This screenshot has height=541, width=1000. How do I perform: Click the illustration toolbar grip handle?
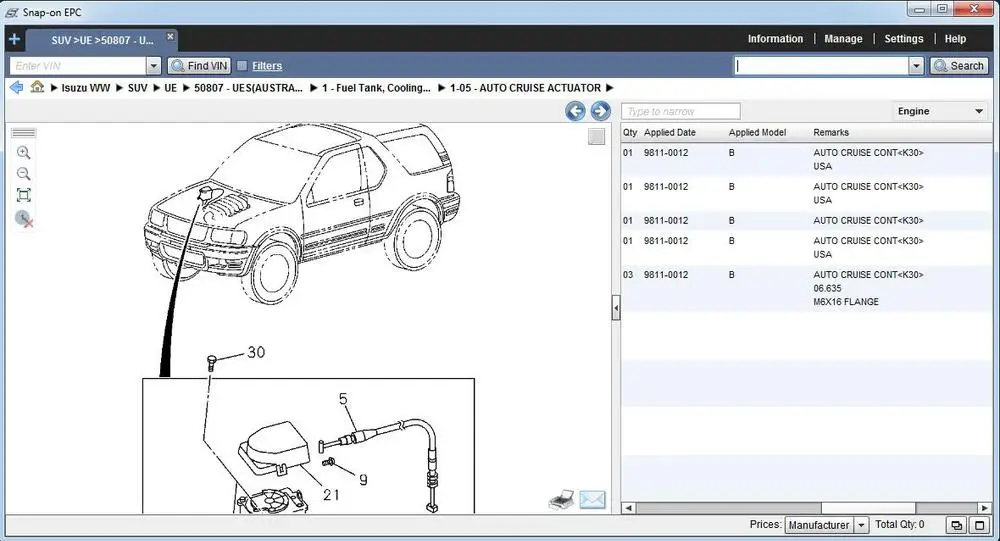24,133
